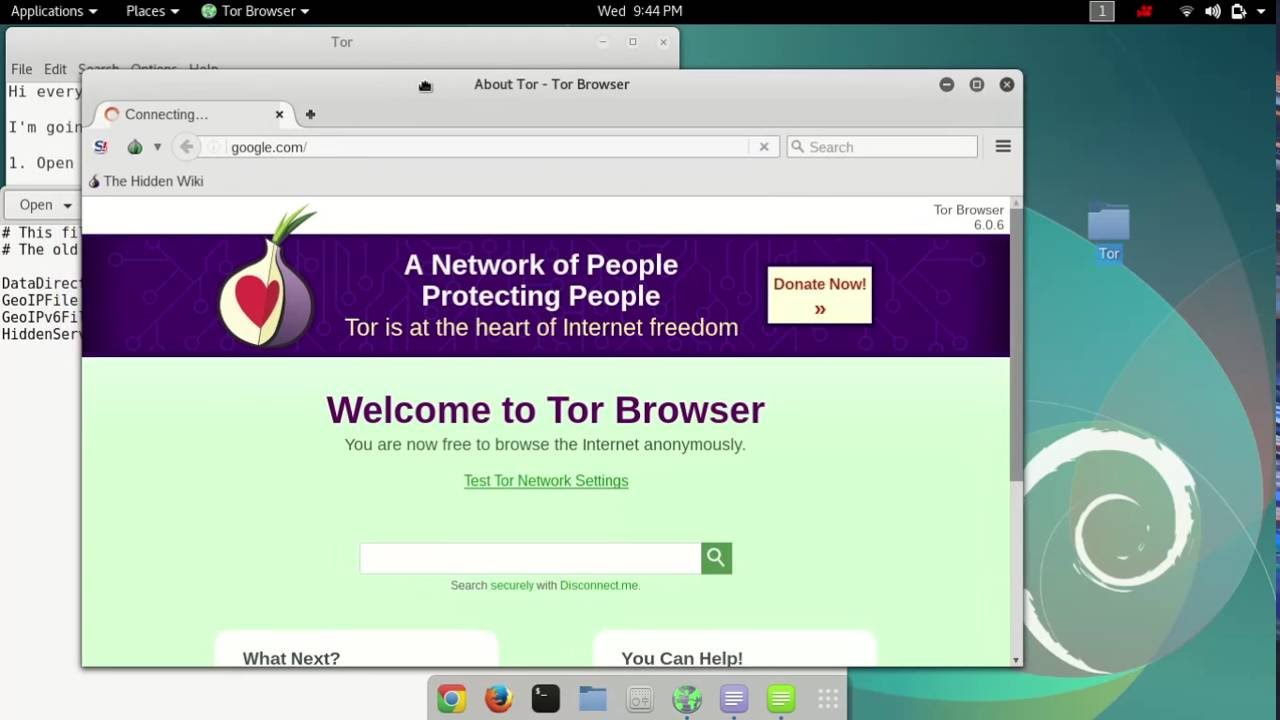Launch Chrome from the dock
The width and height of the screenshot is (1280, 720).
pyautogui.click(x=452, y=698)
